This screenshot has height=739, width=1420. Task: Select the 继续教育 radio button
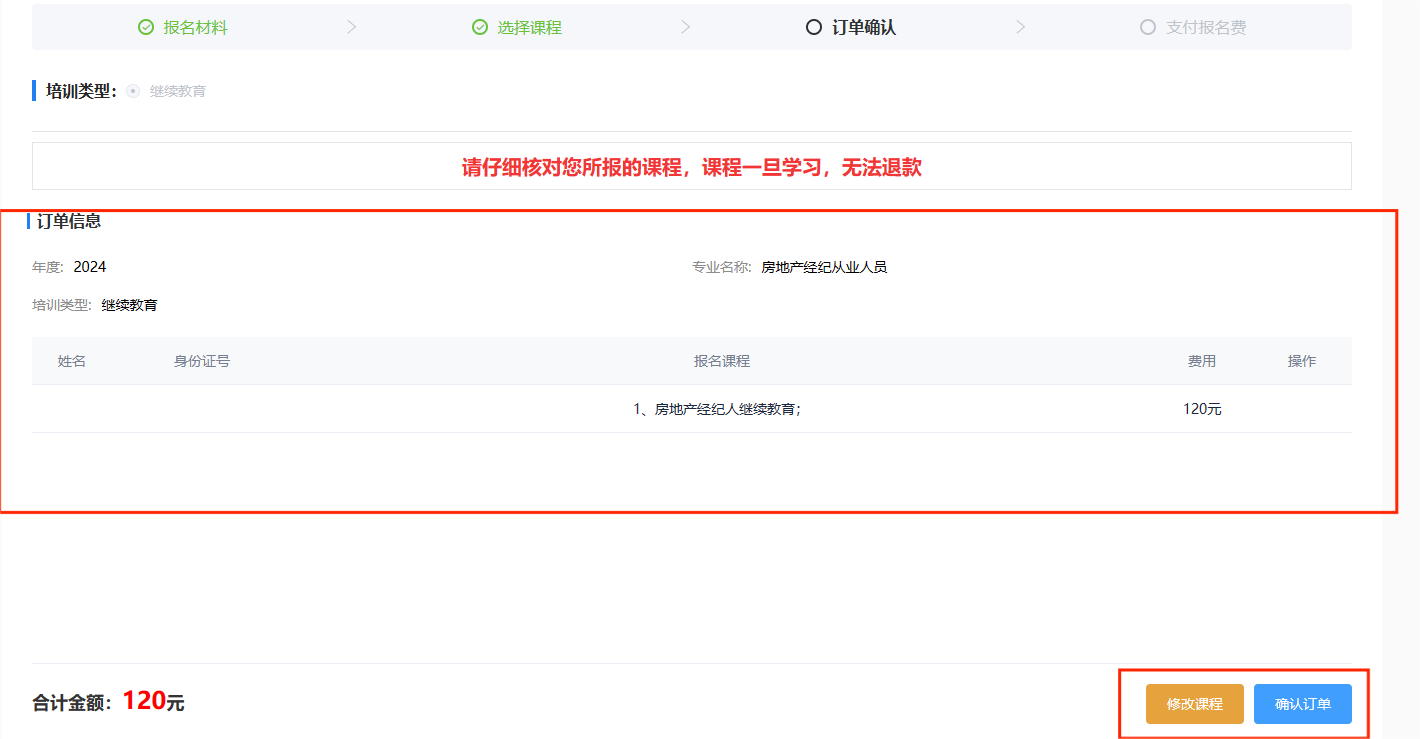(133, 91)
